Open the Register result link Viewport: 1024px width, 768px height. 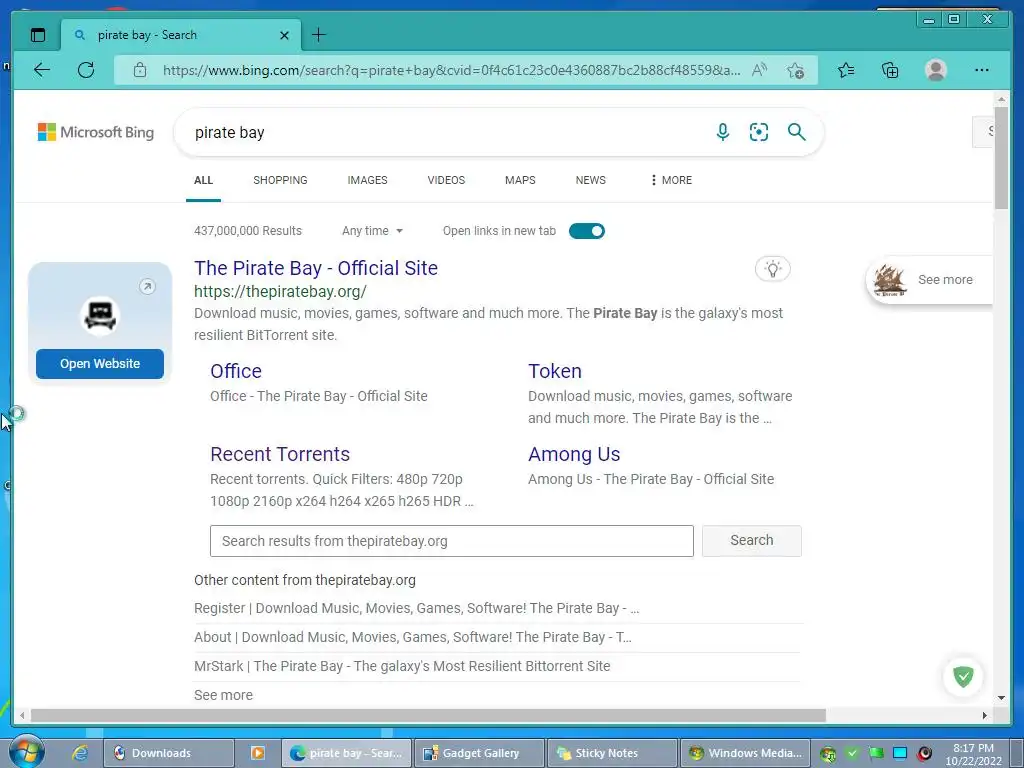417,608
